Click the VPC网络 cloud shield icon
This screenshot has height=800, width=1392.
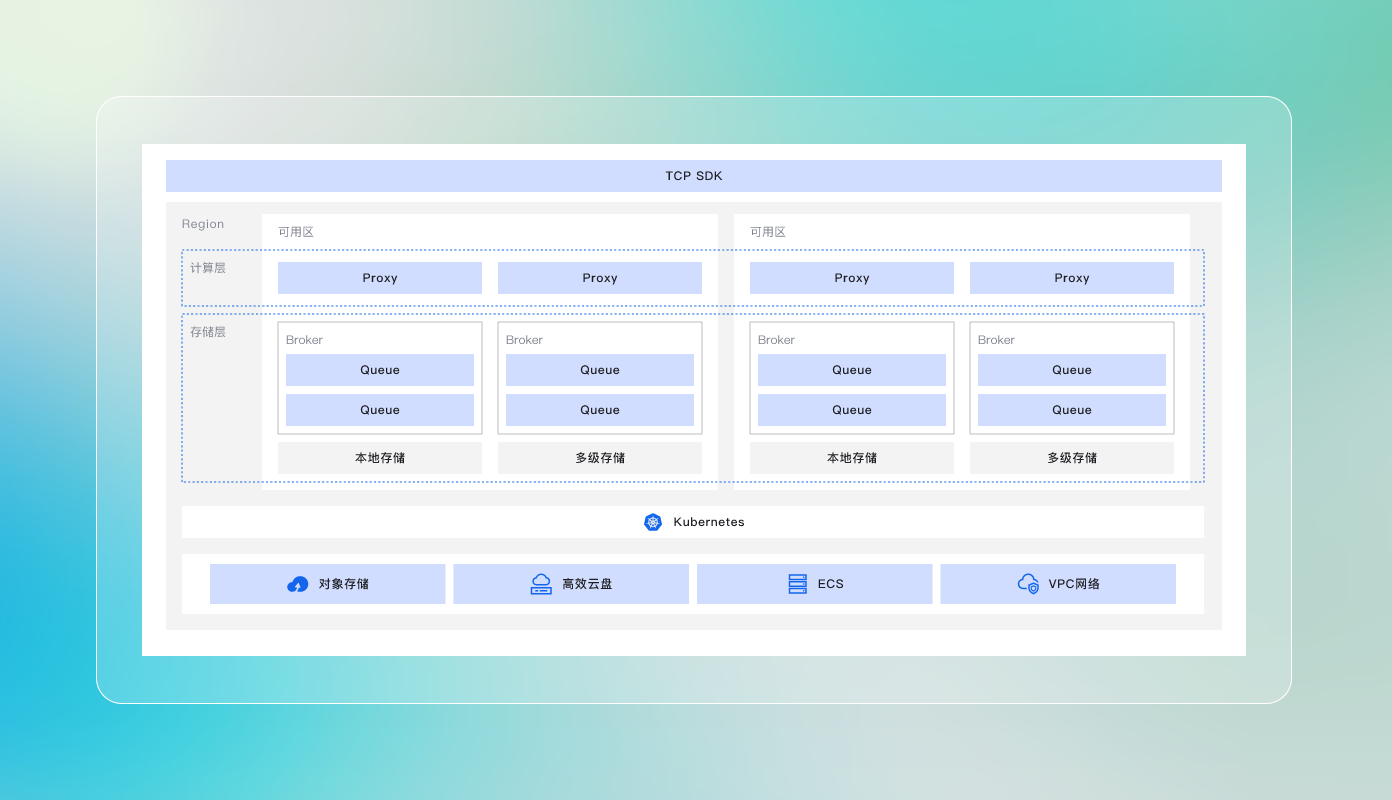1028,584
